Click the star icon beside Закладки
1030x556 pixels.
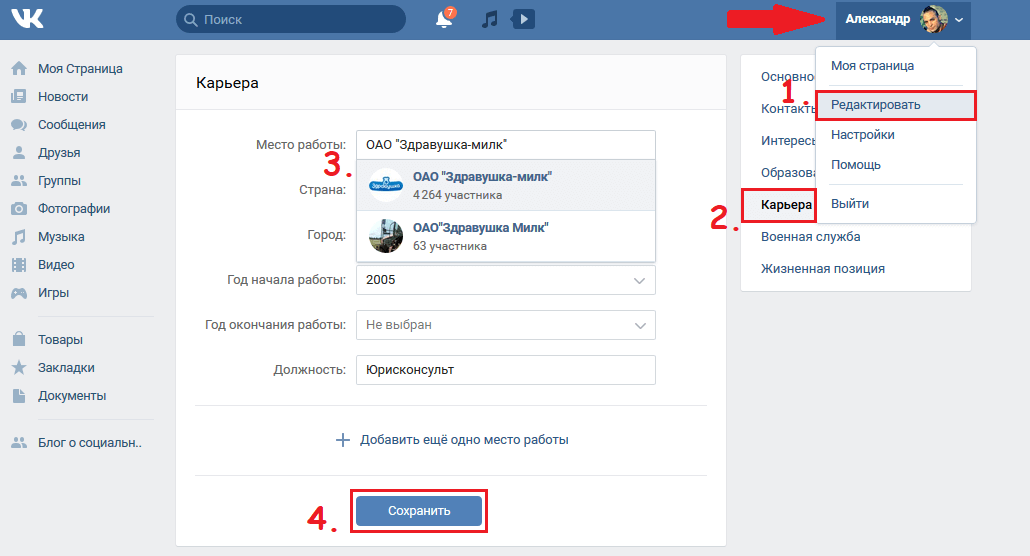(x=19, y=367)
